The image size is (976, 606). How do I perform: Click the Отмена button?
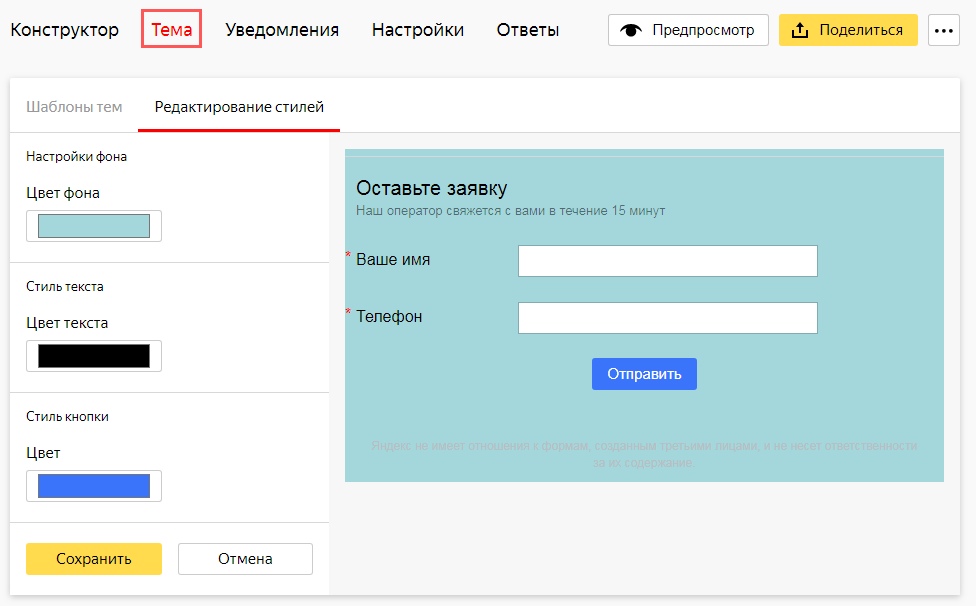tap(245, 559)
